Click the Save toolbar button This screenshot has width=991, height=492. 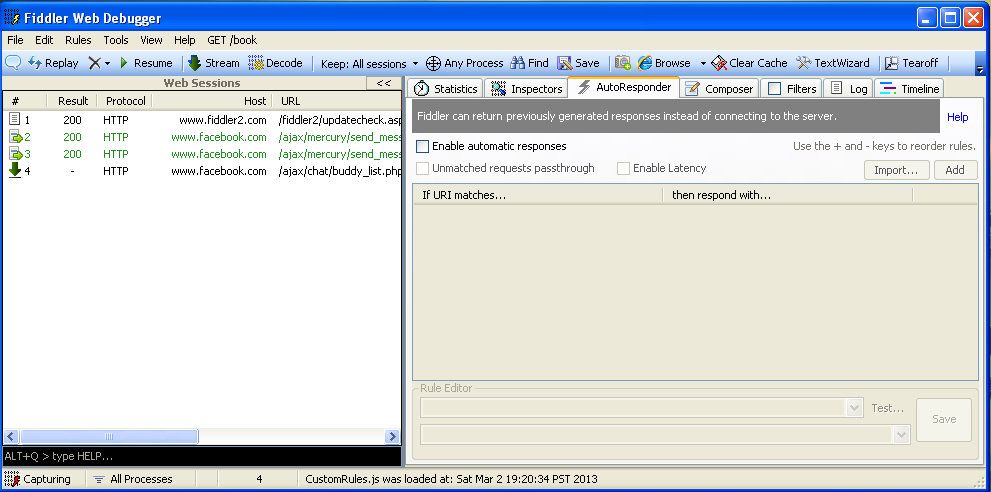click(578, 63)
